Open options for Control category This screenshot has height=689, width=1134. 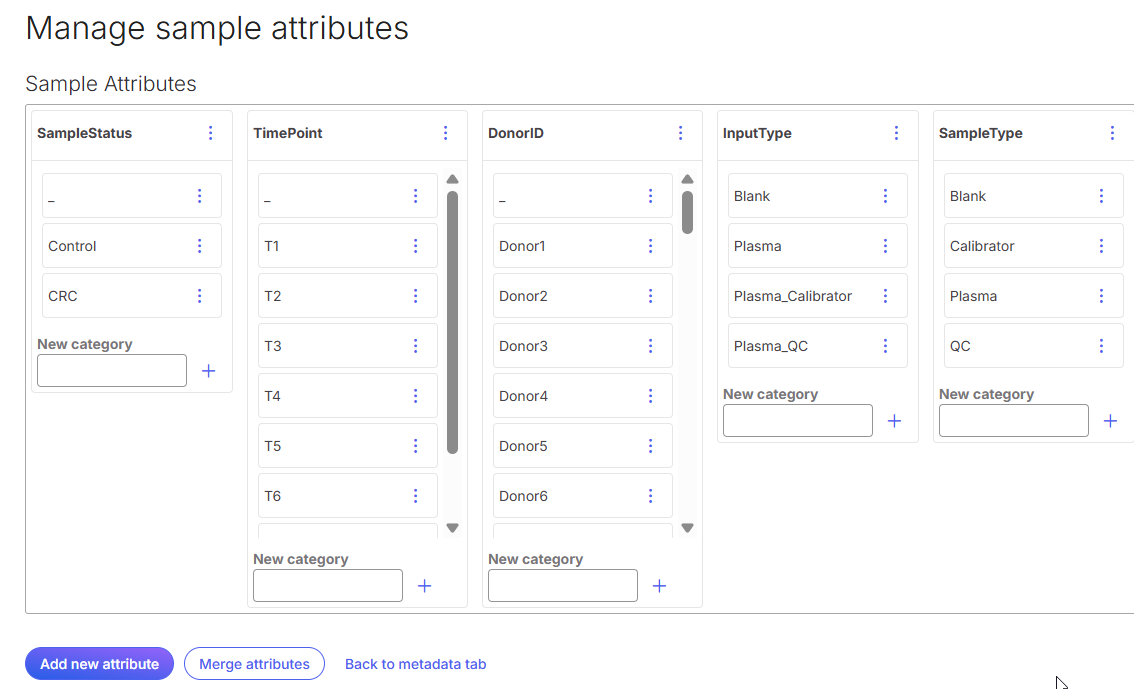tap(199, 246)
